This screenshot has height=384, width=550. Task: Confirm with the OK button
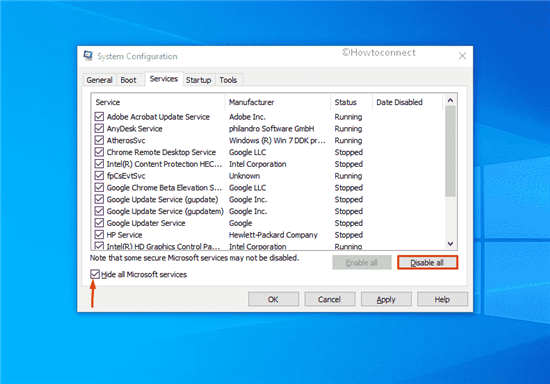(x=273, y=299)
